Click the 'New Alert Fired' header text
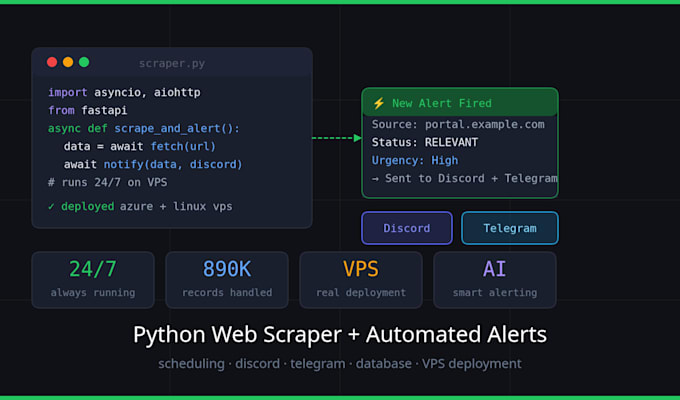This screenshot has height=400, width=680. click(442, 103)
